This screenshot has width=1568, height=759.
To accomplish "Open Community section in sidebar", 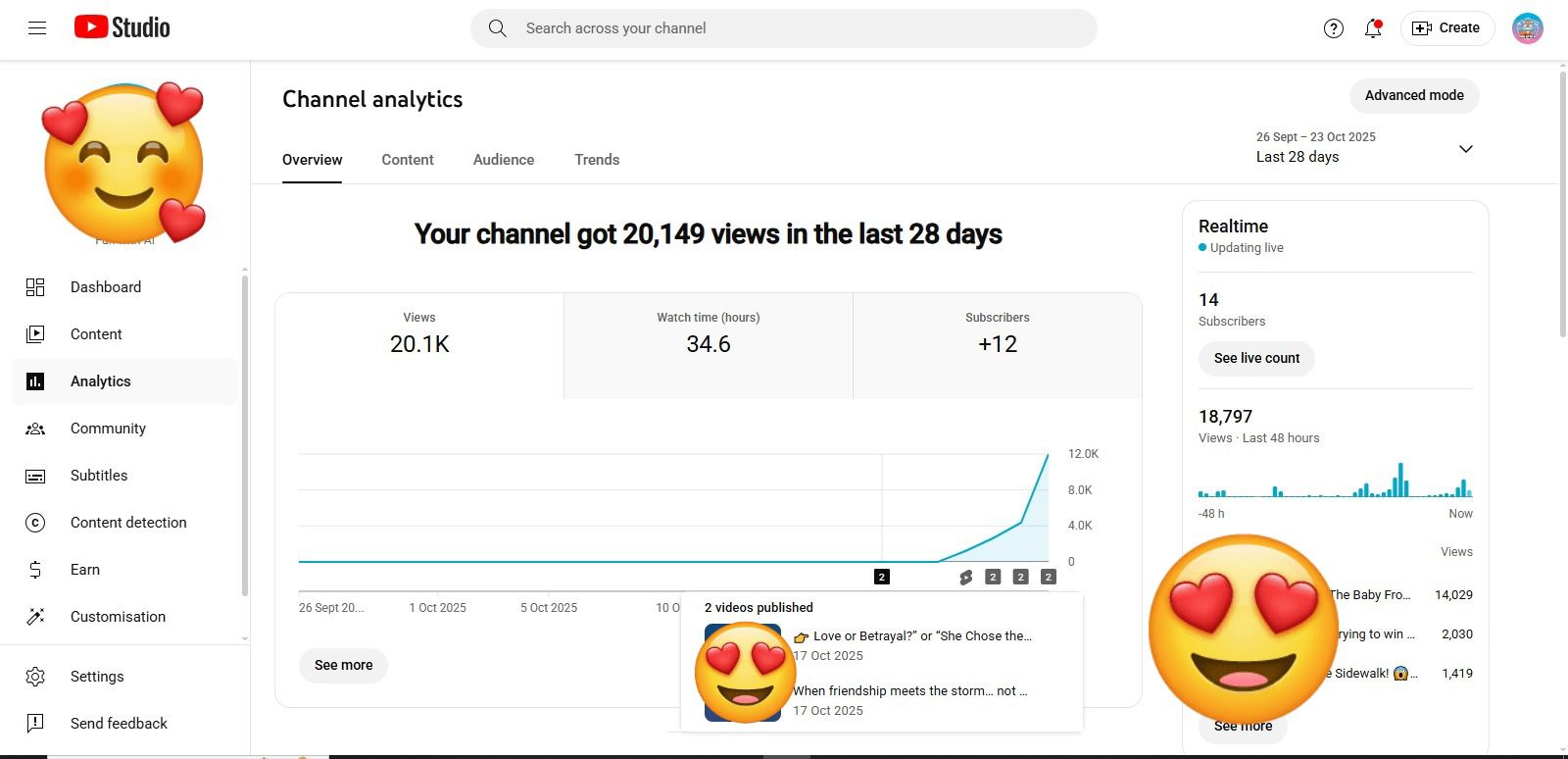I will 108,429.
